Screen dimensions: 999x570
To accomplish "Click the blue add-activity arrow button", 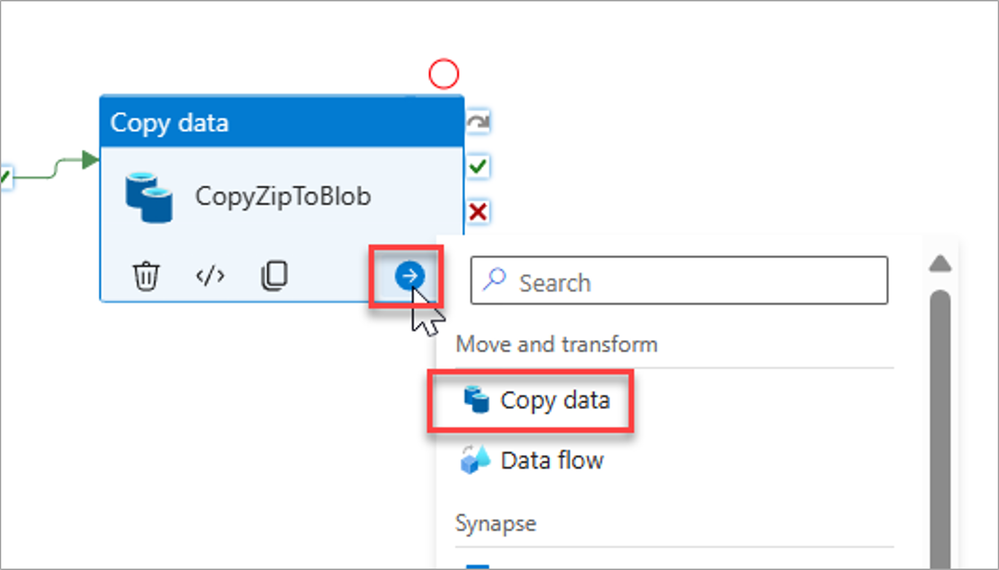I will pos(410,276).
